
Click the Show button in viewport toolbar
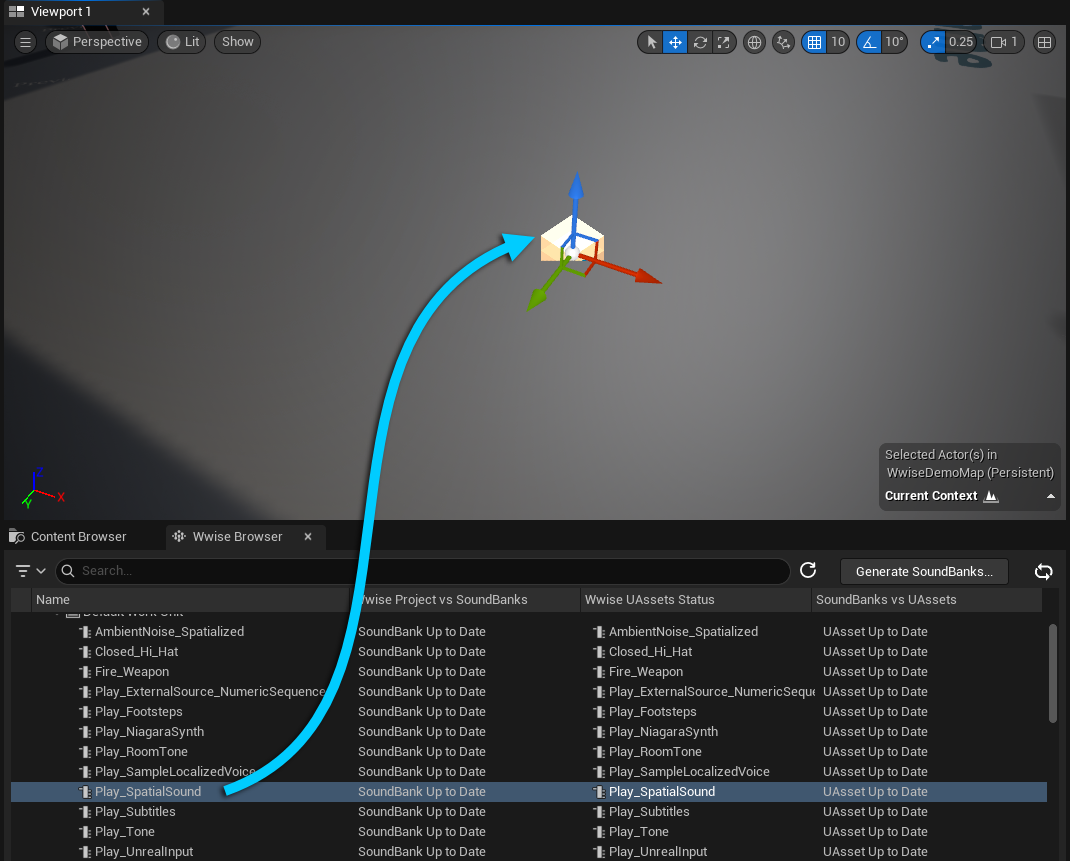click(237, 42)
